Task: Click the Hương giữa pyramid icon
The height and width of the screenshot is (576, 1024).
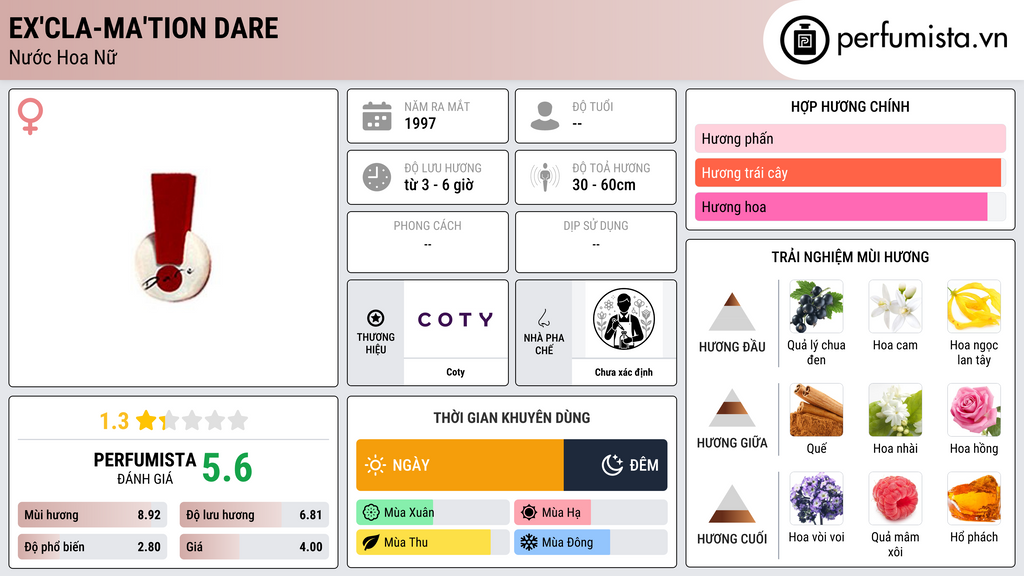Action: tap(732, 408)
